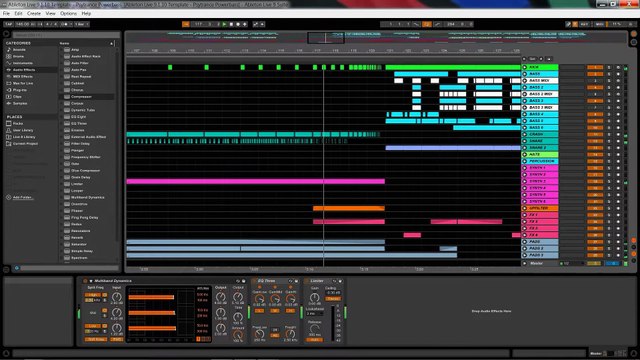This screenshot has width=640, height=360.
Task: Adjust Multiband Dynamics Amount knob
Action: tap(238, 334)
